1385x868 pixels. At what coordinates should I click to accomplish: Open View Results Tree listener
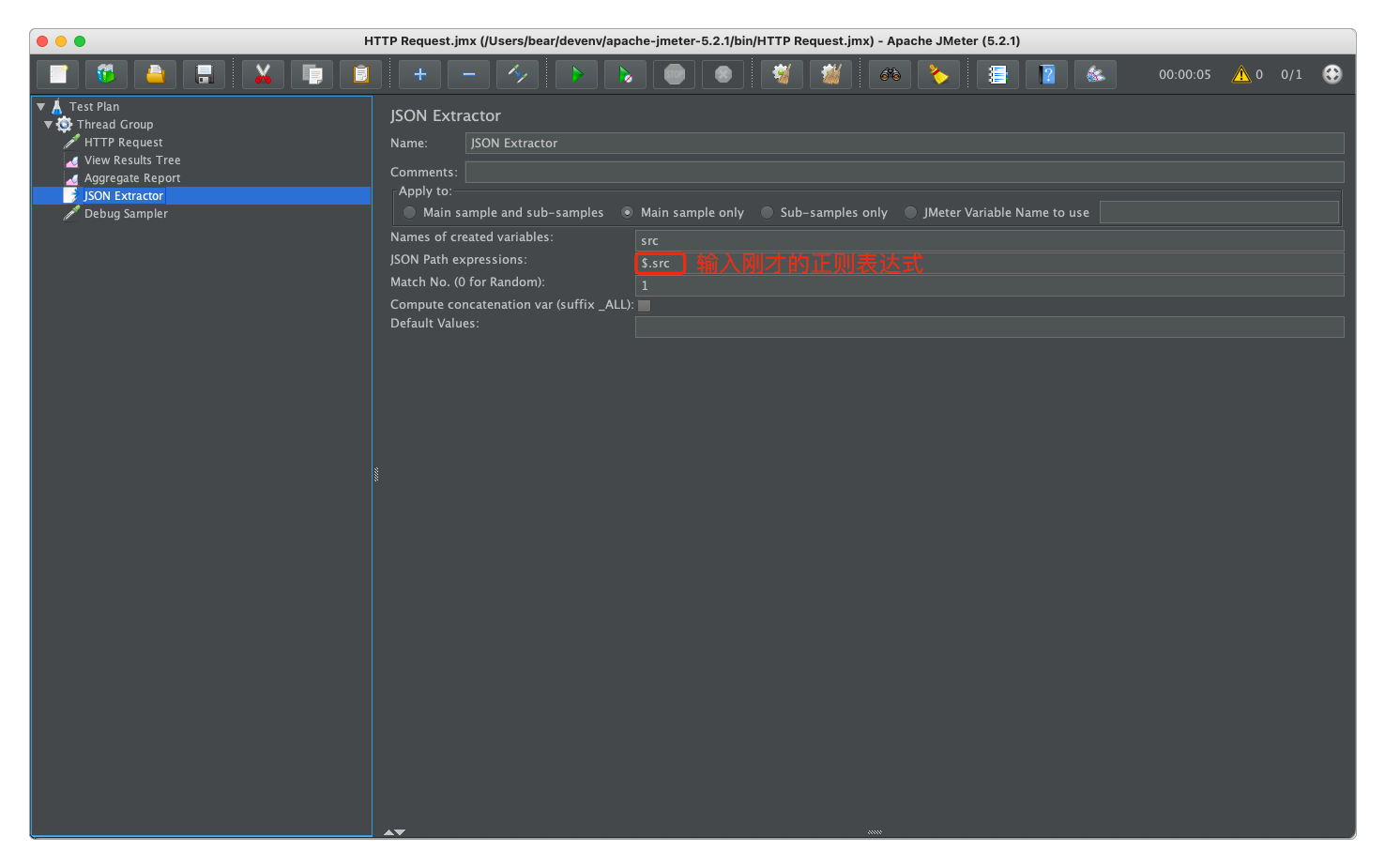pos(132,160)
